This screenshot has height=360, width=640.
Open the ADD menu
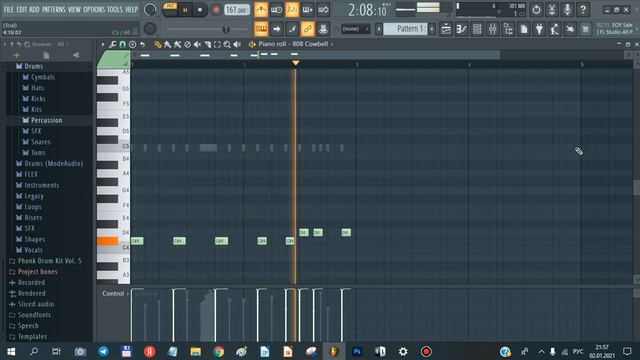pyautogui.click(x=34, y=9)
